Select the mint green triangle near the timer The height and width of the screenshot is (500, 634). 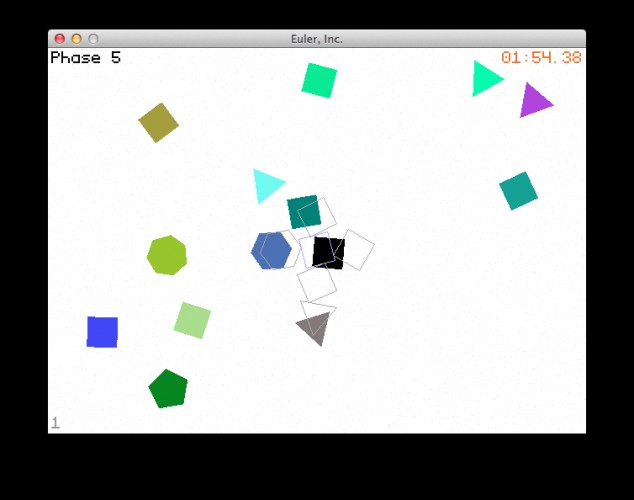click(x=485, y=79)
